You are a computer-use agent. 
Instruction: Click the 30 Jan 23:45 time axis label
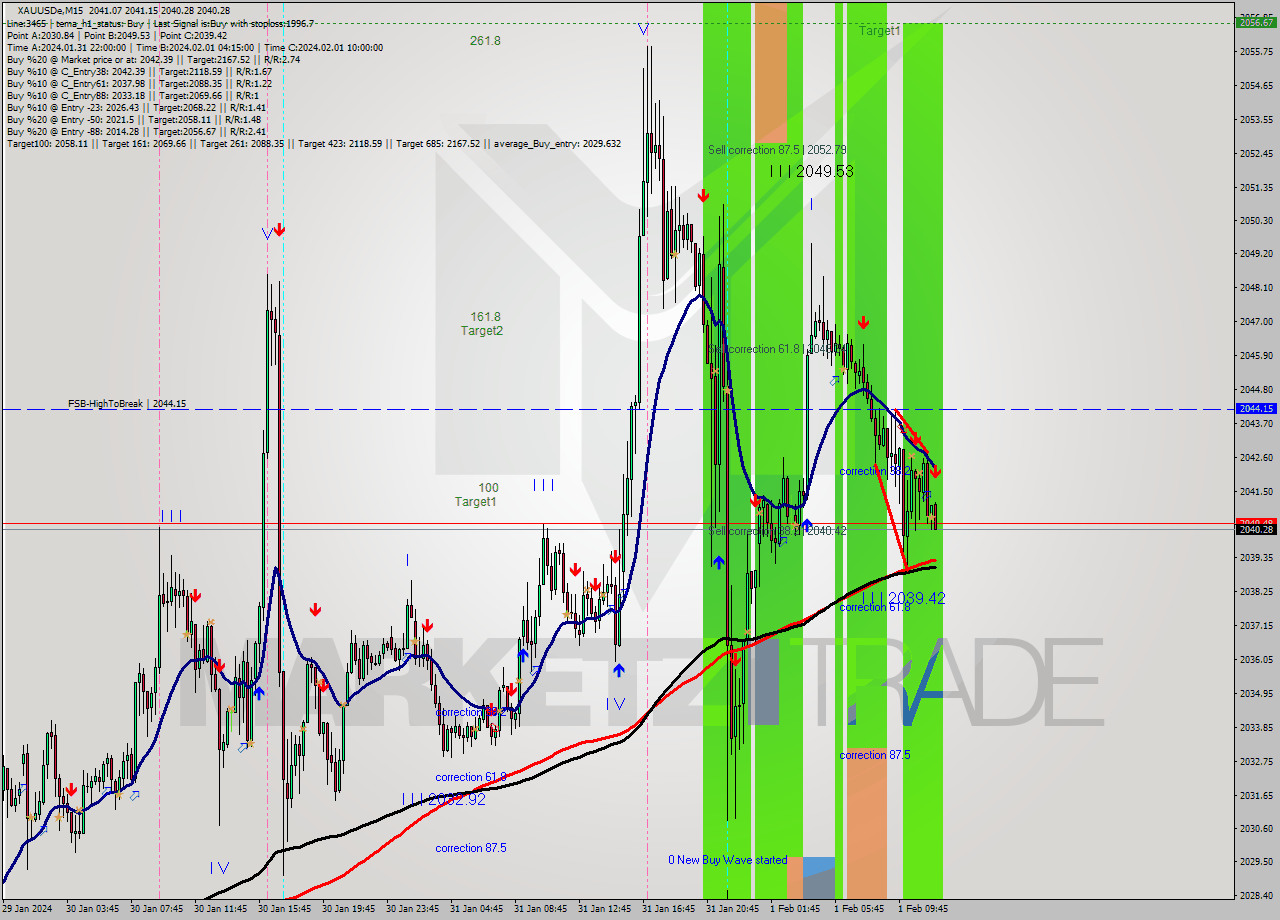coord(412,909)
